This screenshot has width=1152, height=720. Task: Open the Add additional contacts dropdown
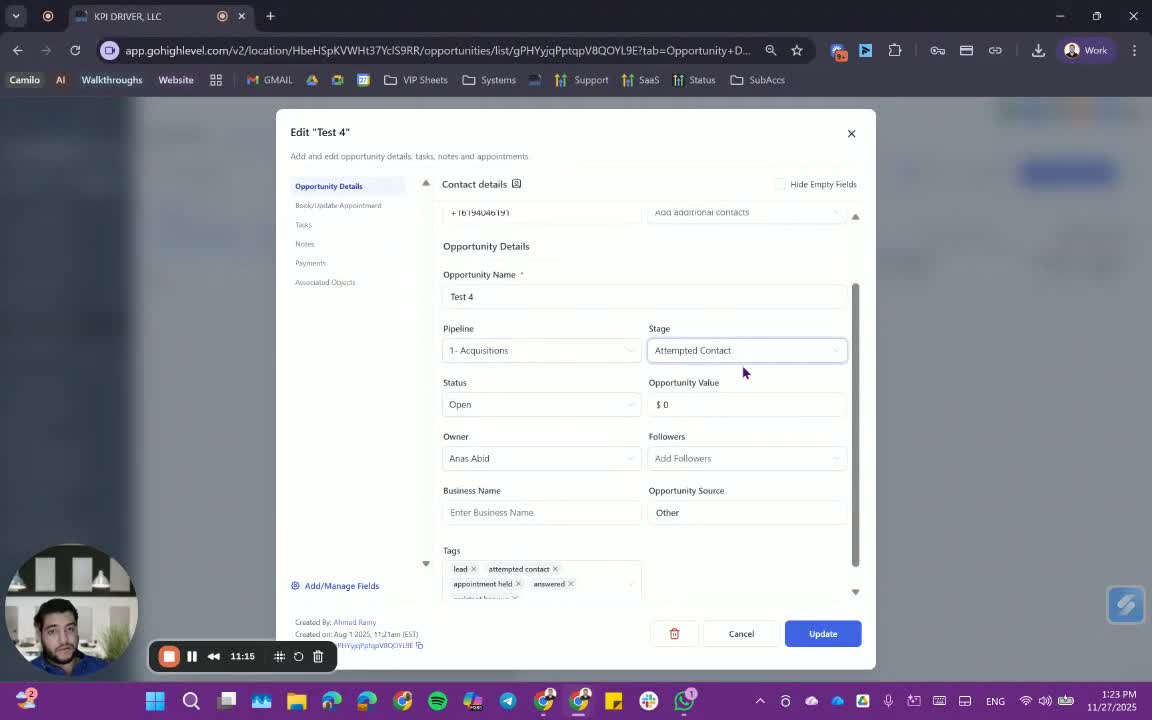pyautogui.click(x=746, y=212)
